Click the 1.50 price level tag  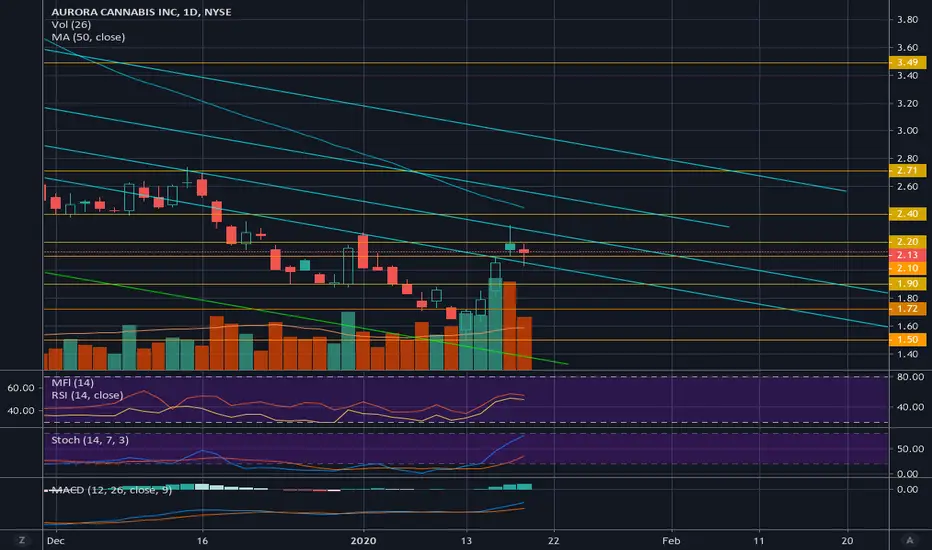click(x=907, y=340)
